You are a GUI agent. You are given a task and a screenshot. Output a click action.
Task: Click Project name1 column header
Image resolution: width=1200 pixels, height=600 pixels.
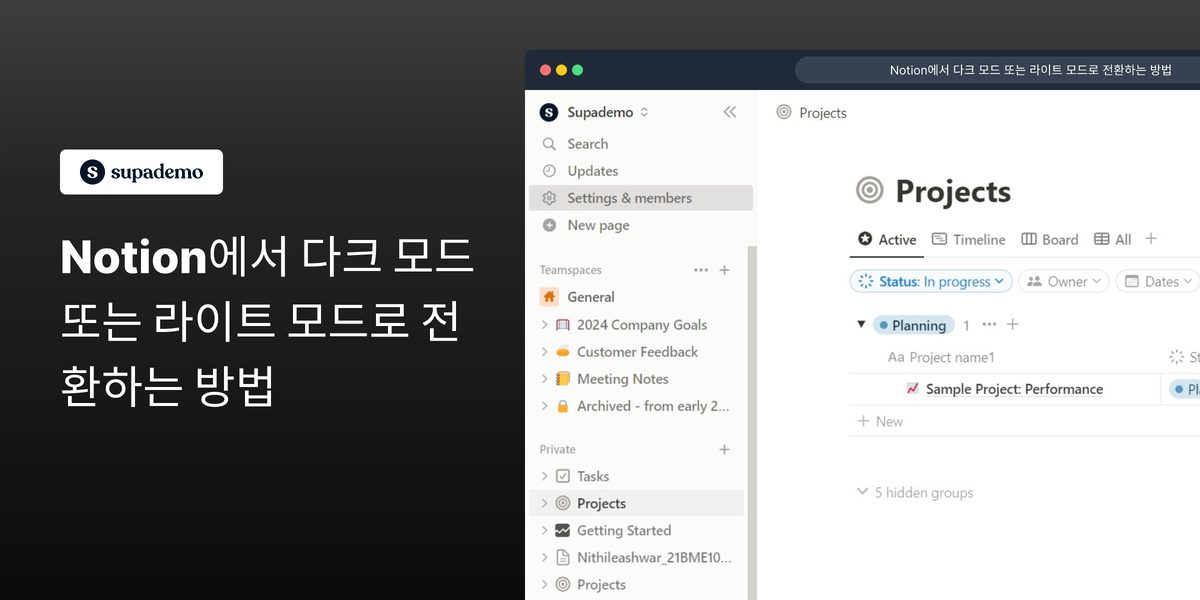941,357
